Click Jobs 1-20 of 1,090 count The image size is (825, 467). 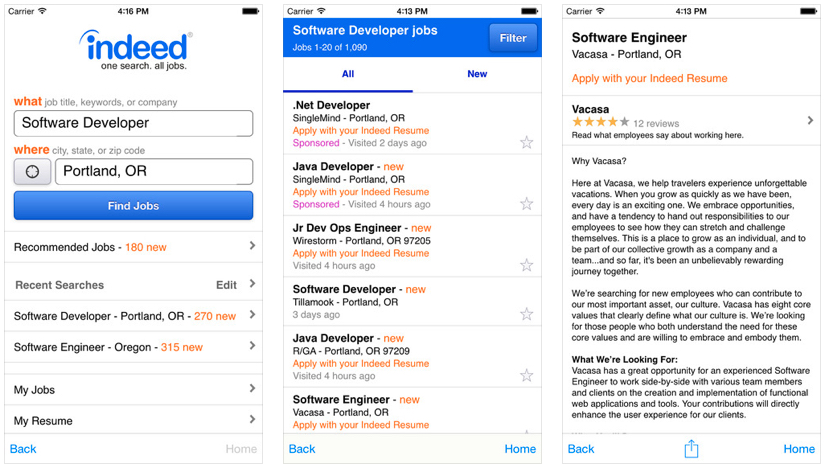pyautogui.click(x=330, y=47)
